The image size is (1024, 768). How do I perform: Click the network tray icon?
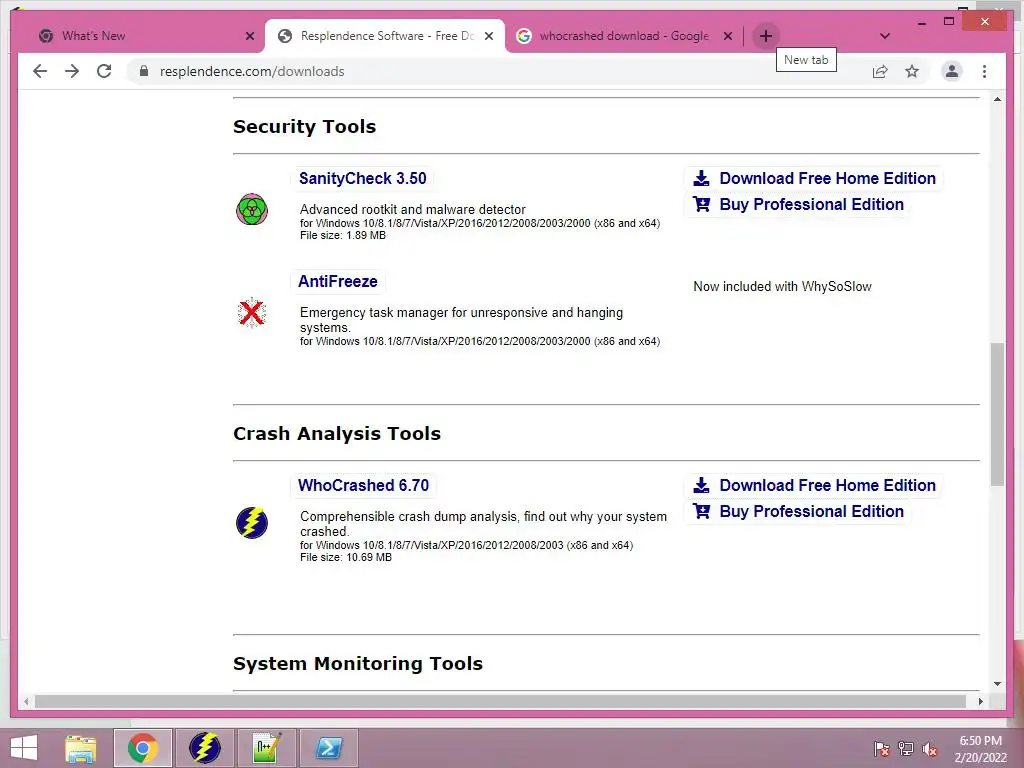pos(906,749)
